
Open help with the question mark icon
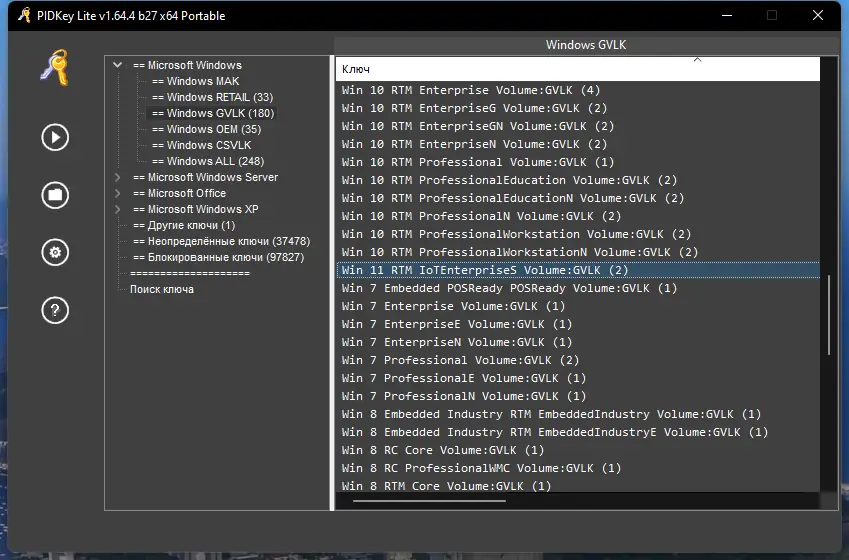(54, 310)
